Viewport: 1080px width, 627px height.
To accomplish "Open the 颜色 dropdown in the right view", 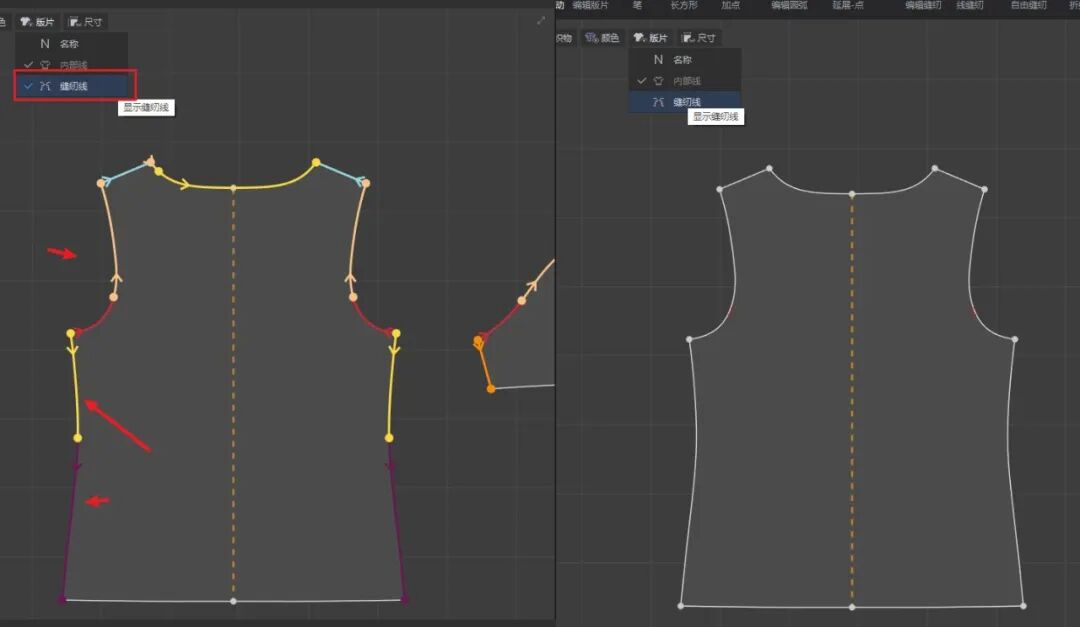I will (x=602, y=38).
